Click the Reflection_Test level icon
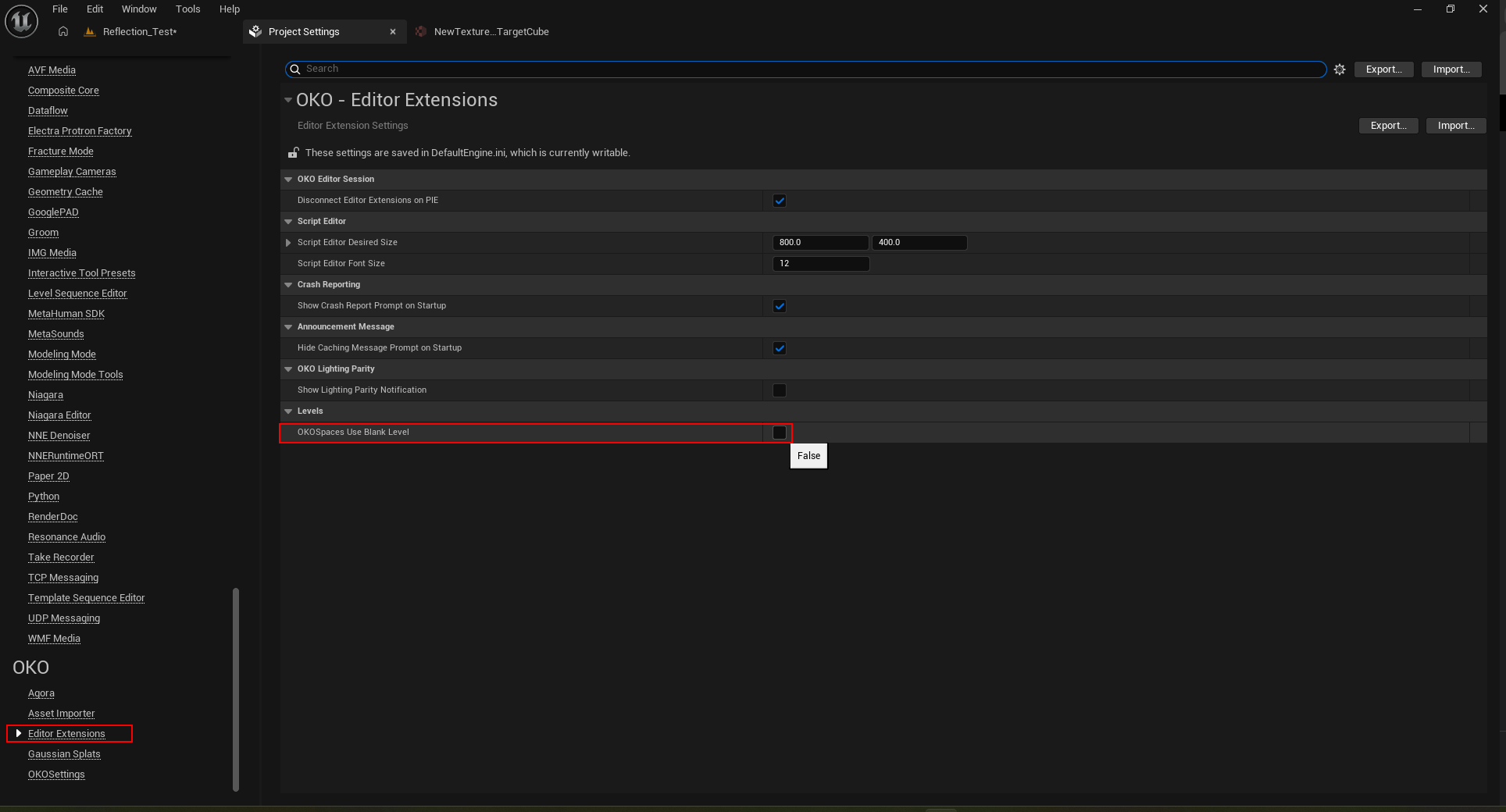 tap(89, 31)
